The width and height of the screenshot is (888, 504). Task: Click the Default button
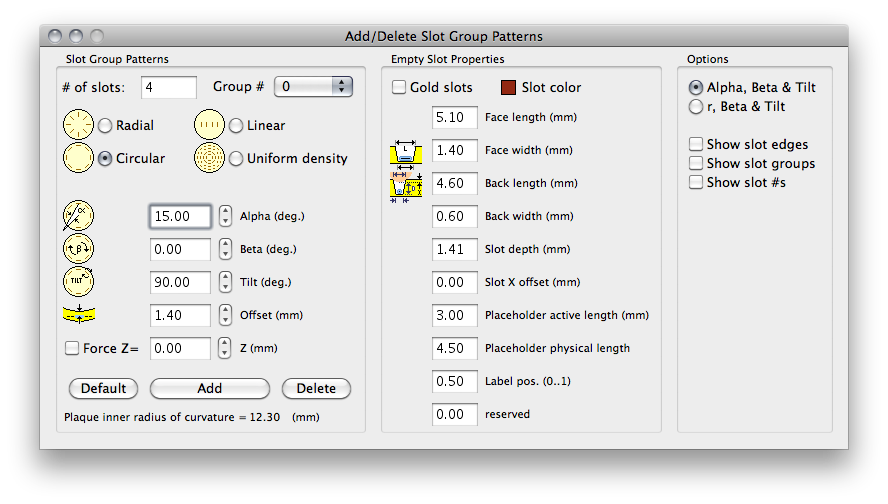tap(103, 388)
